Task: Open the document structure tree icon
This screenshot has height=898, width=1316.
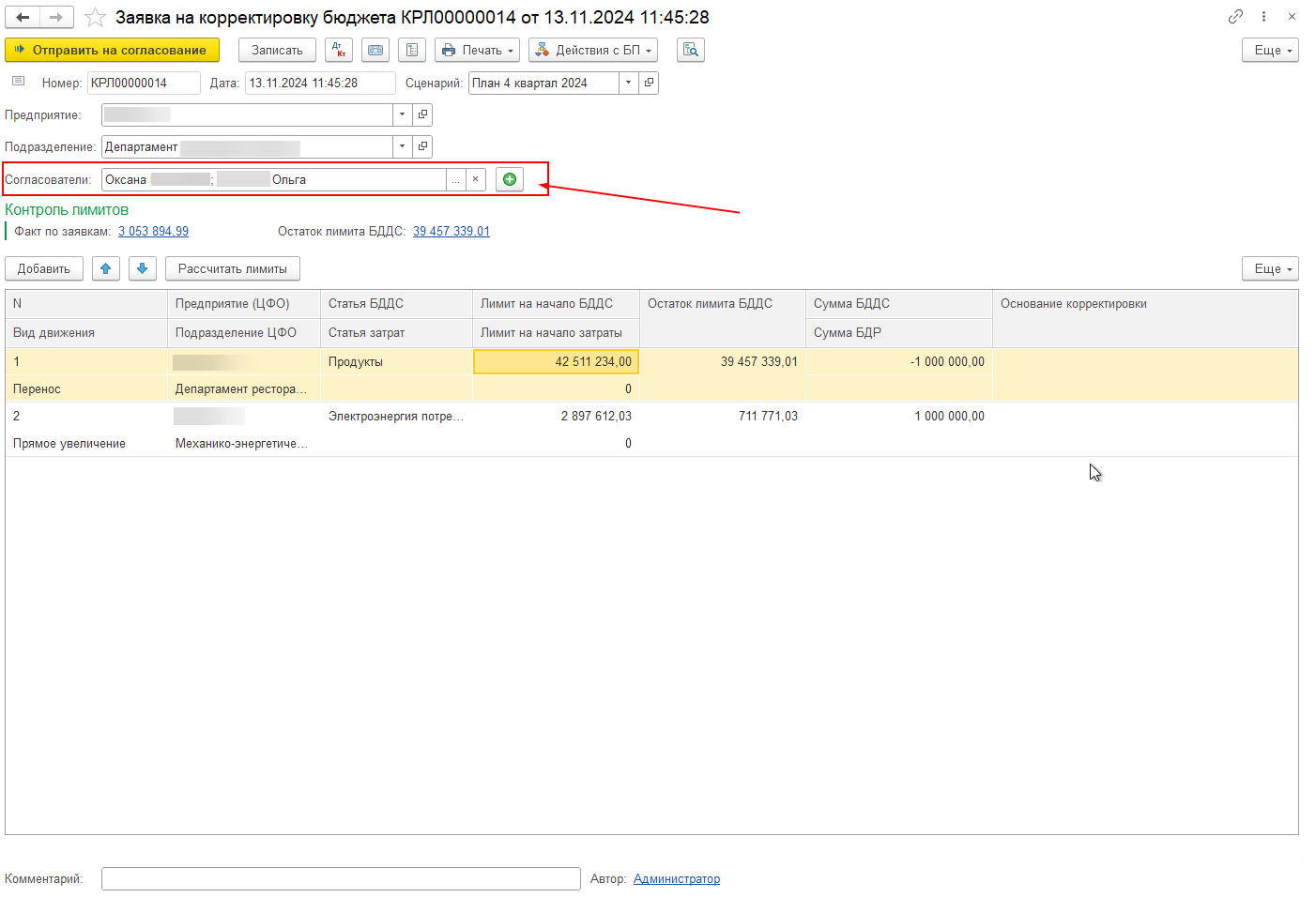Action: click(412, 50)
